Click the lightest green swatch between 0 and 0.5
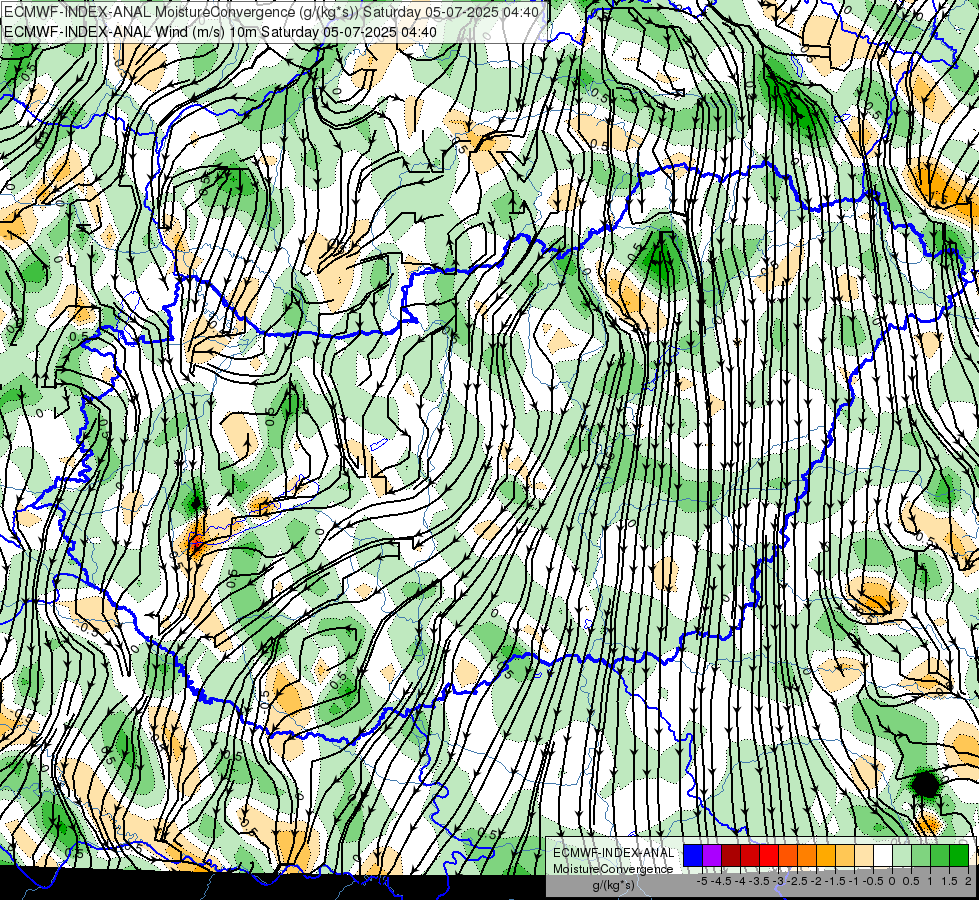Image resolution: width=979 pixels, height=900 pixels. (902, 855)
